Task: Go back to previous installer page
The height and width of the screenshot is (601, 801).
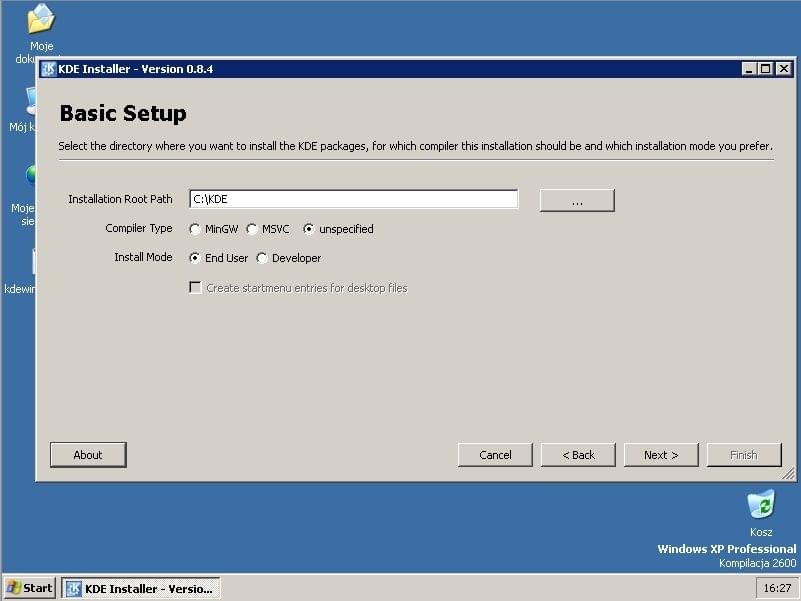Action: point(578,455)
